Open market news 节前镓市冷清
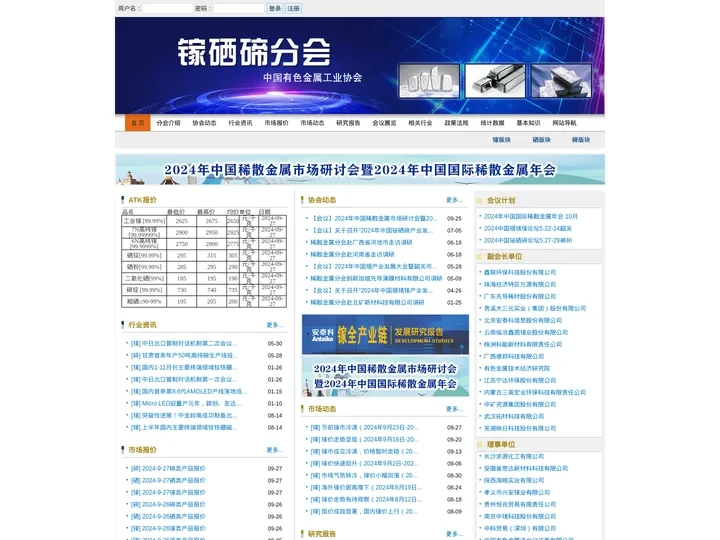Screen dimensions: 720x540 click(365, 428)
